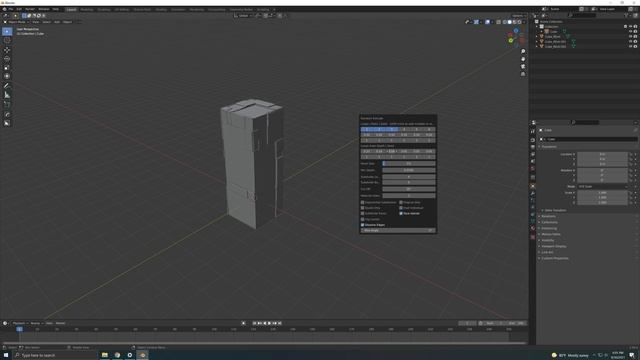Click the viewport zoom magnifier icon
Viewport: 640px width, 360px height.
pyautogui.click(x=523, y=52)
